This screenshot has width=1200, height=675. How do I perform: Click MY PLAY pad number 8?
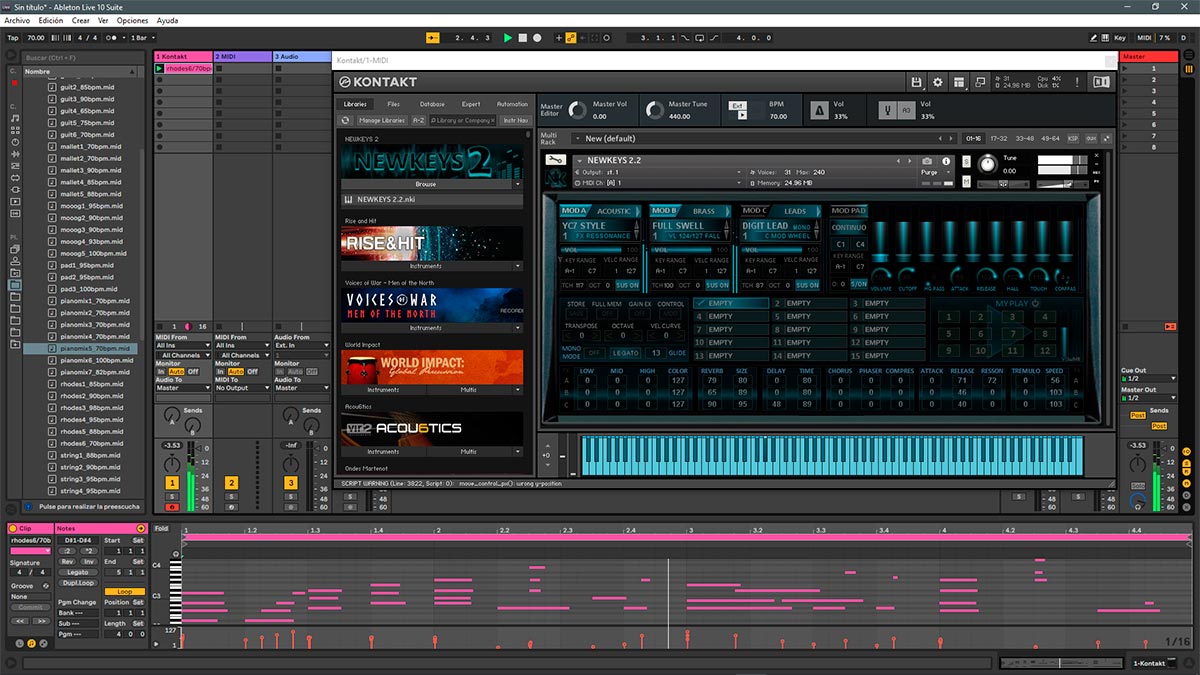coord(1044,333)
